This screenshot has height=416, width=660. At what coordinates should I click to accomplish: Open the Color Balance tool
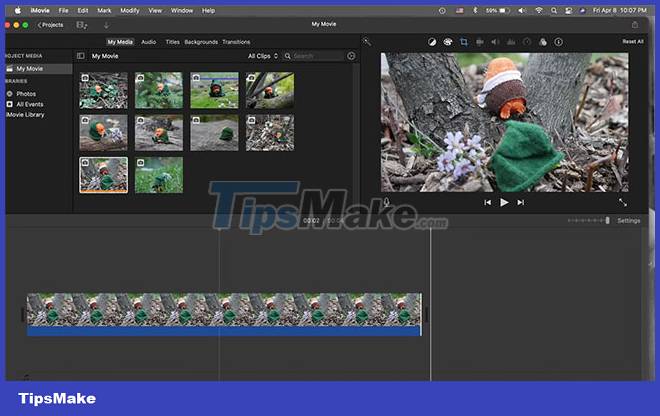click(x=432, y=42)
